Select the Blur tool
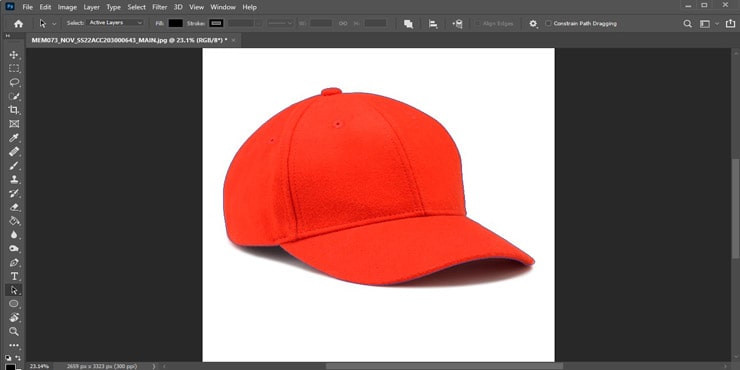 click(x=14, y=235)
